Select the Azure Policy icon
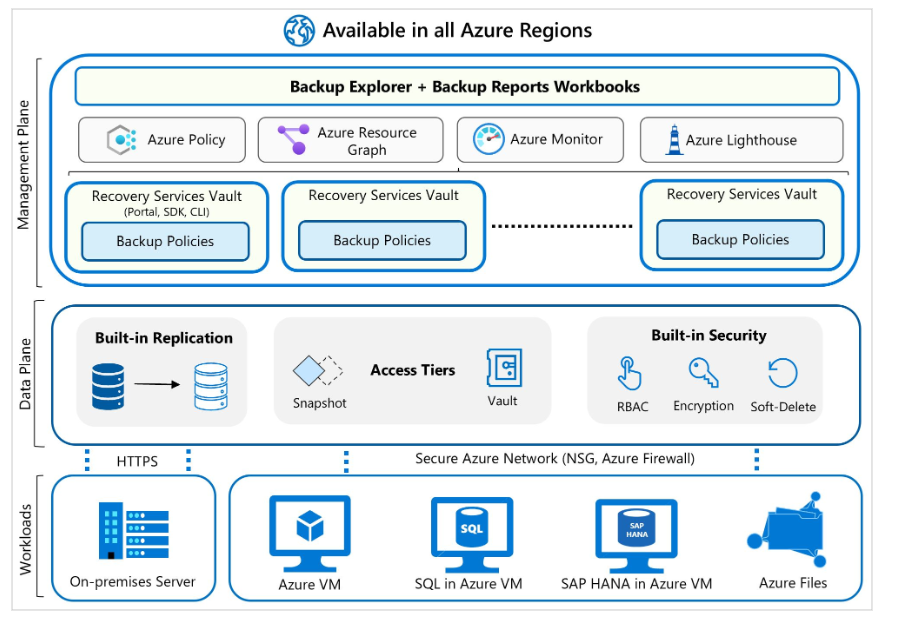Viewport: 897px width, 619px height. [x=121, y=139]
